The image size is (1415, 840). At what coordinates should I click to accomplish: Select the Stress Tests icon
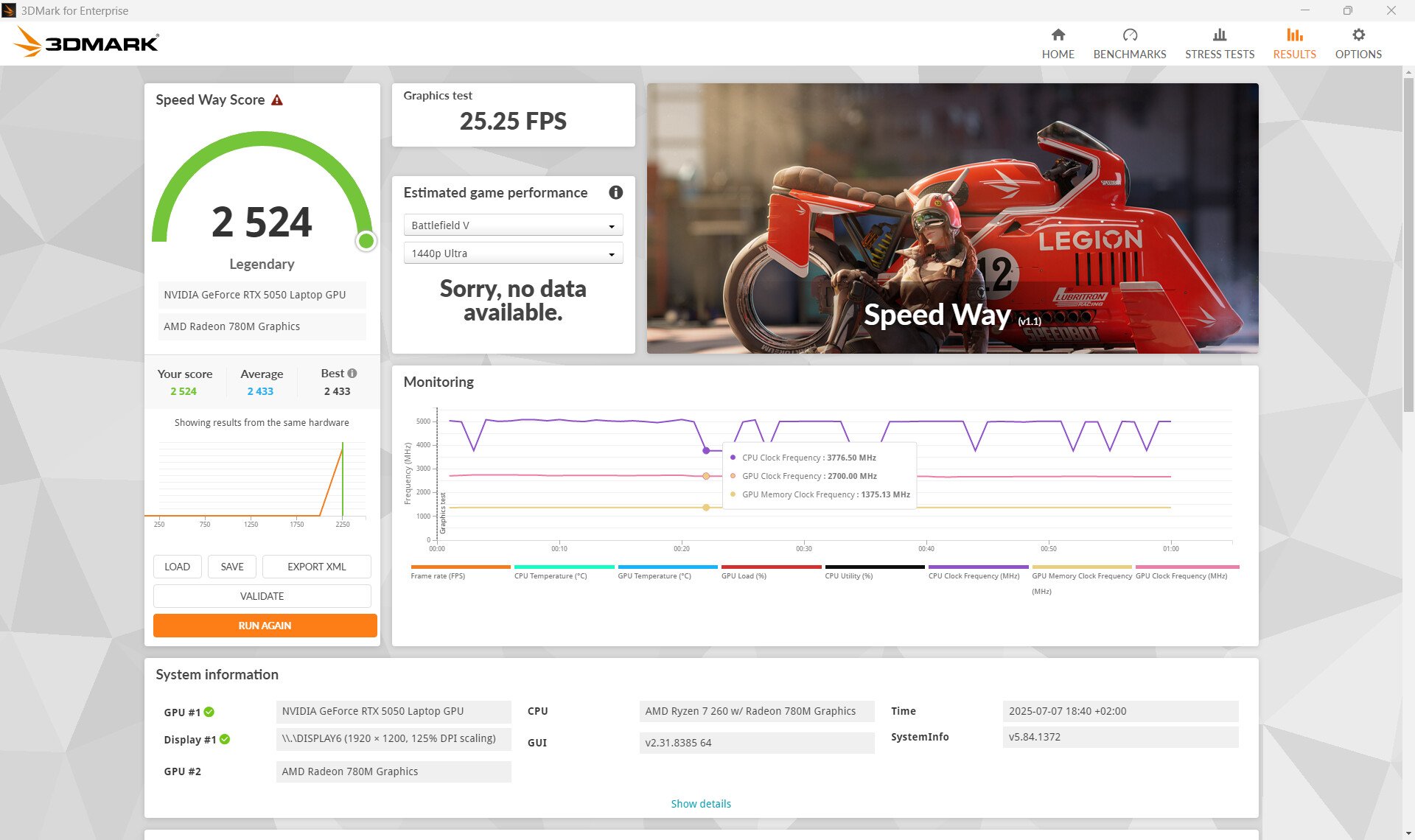point(1219,34)
